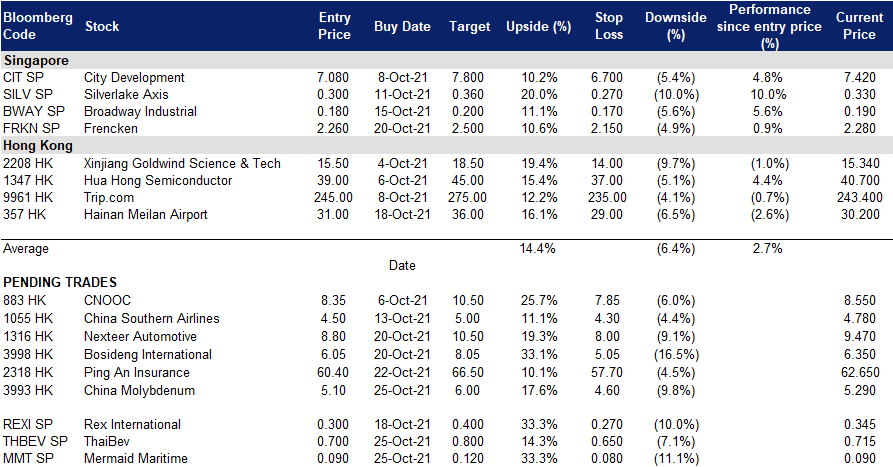The height and width of the screenshot is (467, 893).
Task: Select the '9961 HK' code cell
Action: [28, 198]
